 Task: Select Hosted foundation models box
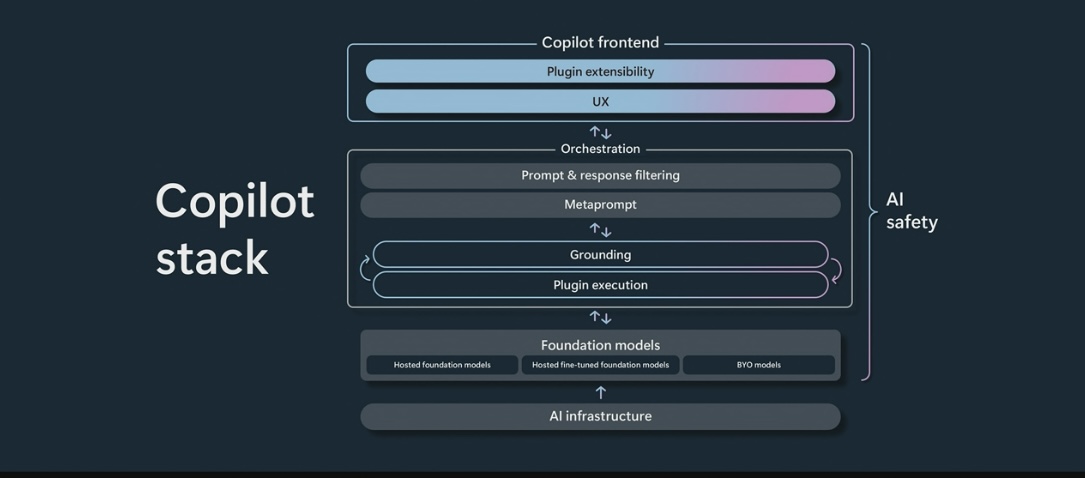pos(442,365)
